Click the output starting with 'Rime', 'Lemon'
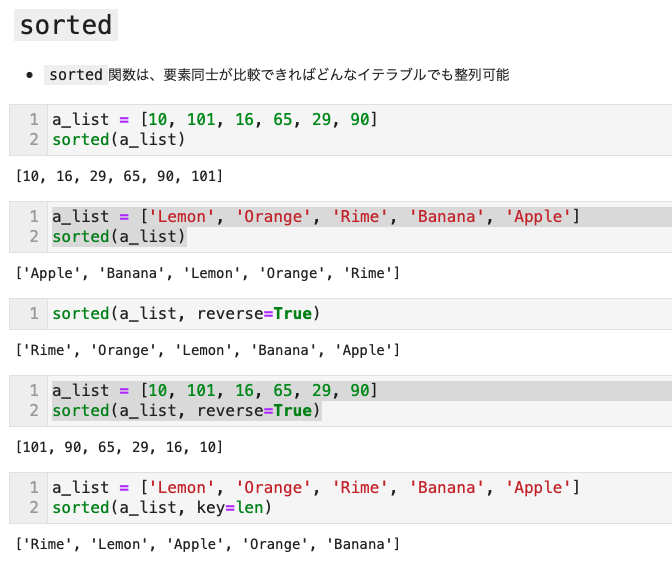Image resolution: width=672 pixels, height=563 pixels. click(208, 544)
